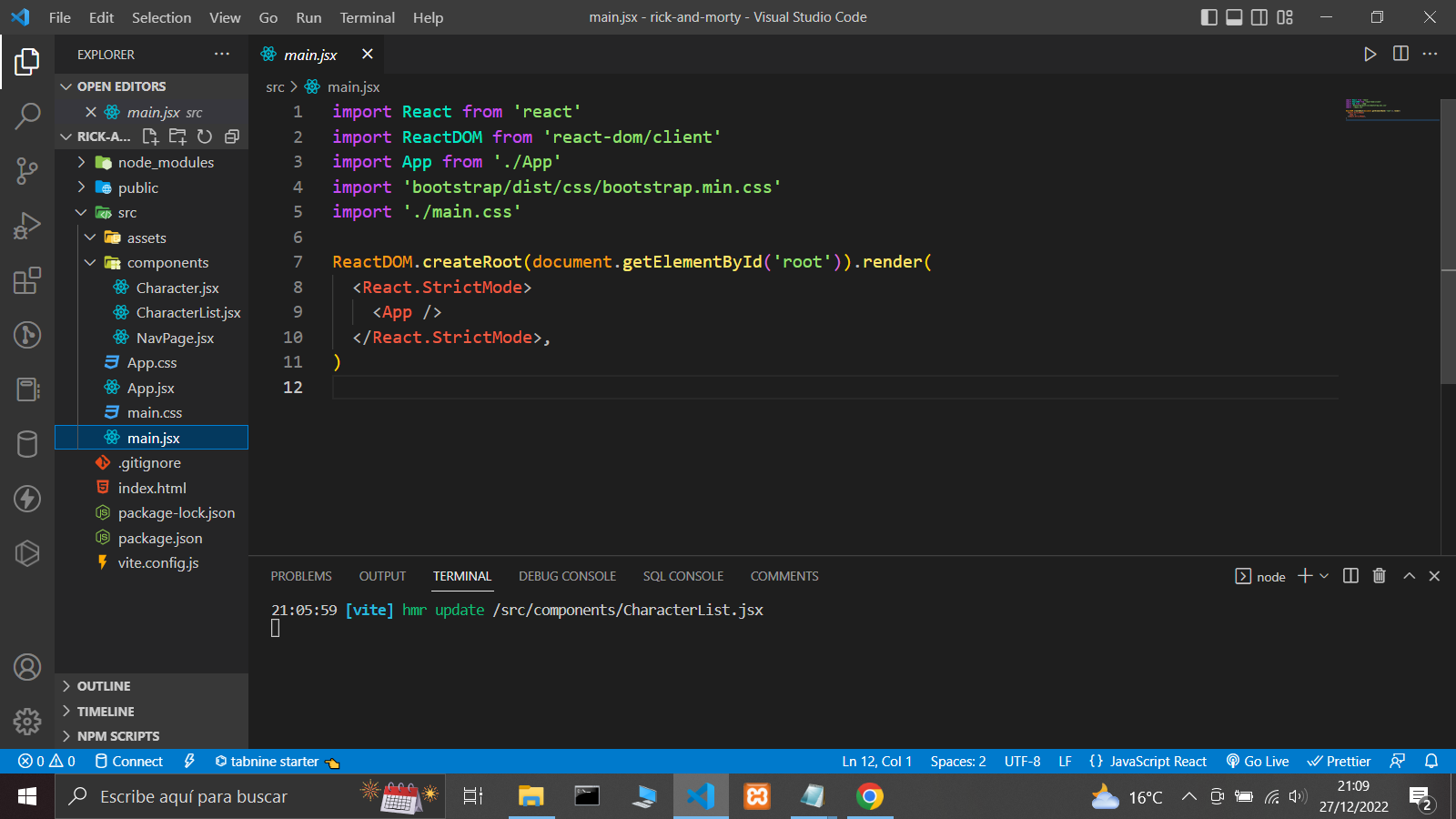This screenshot has height=819, width=1456.
Task: Split the editor to the right
Action: (x=1400, y=55)
